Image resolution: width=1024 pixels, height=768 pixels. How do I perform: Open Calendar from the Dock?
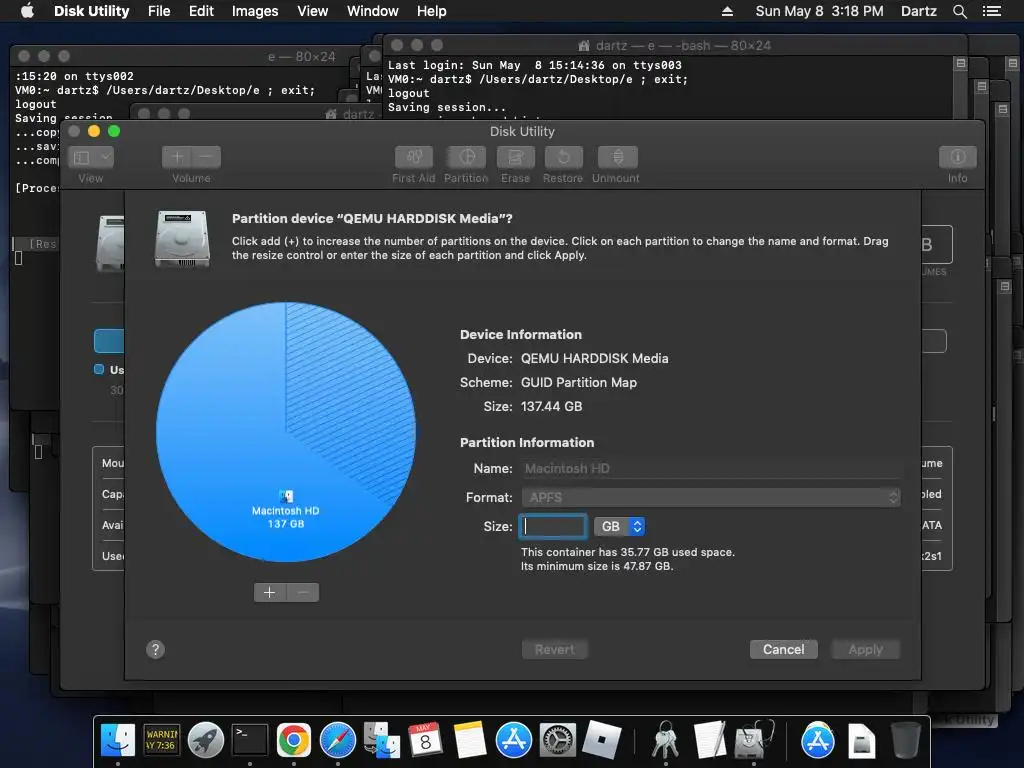click(x=426, y=740)
